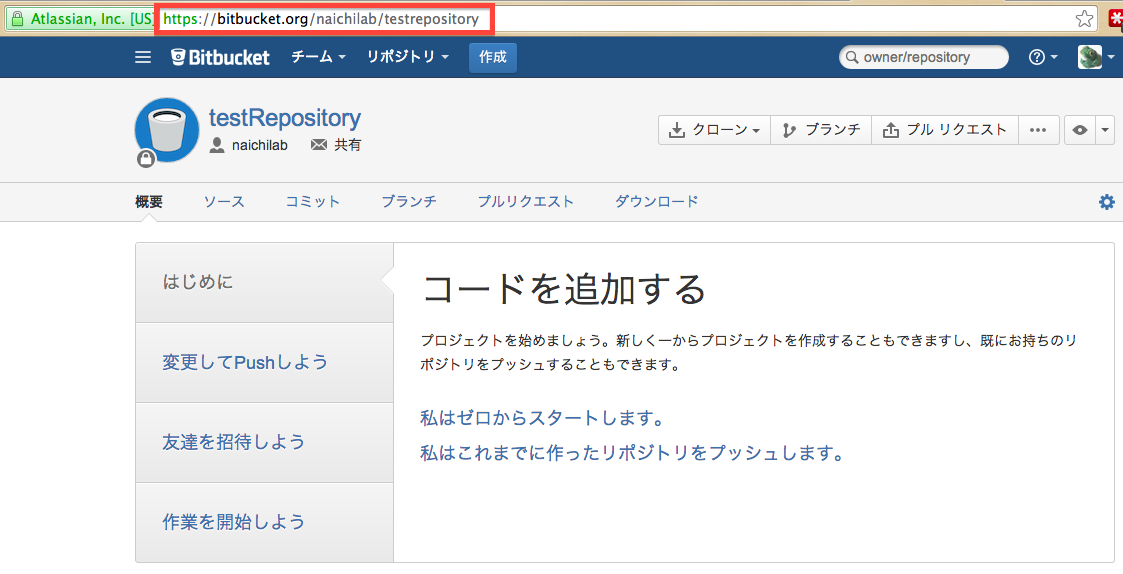
Task: Select the 概要 tab
Action: 149,202
